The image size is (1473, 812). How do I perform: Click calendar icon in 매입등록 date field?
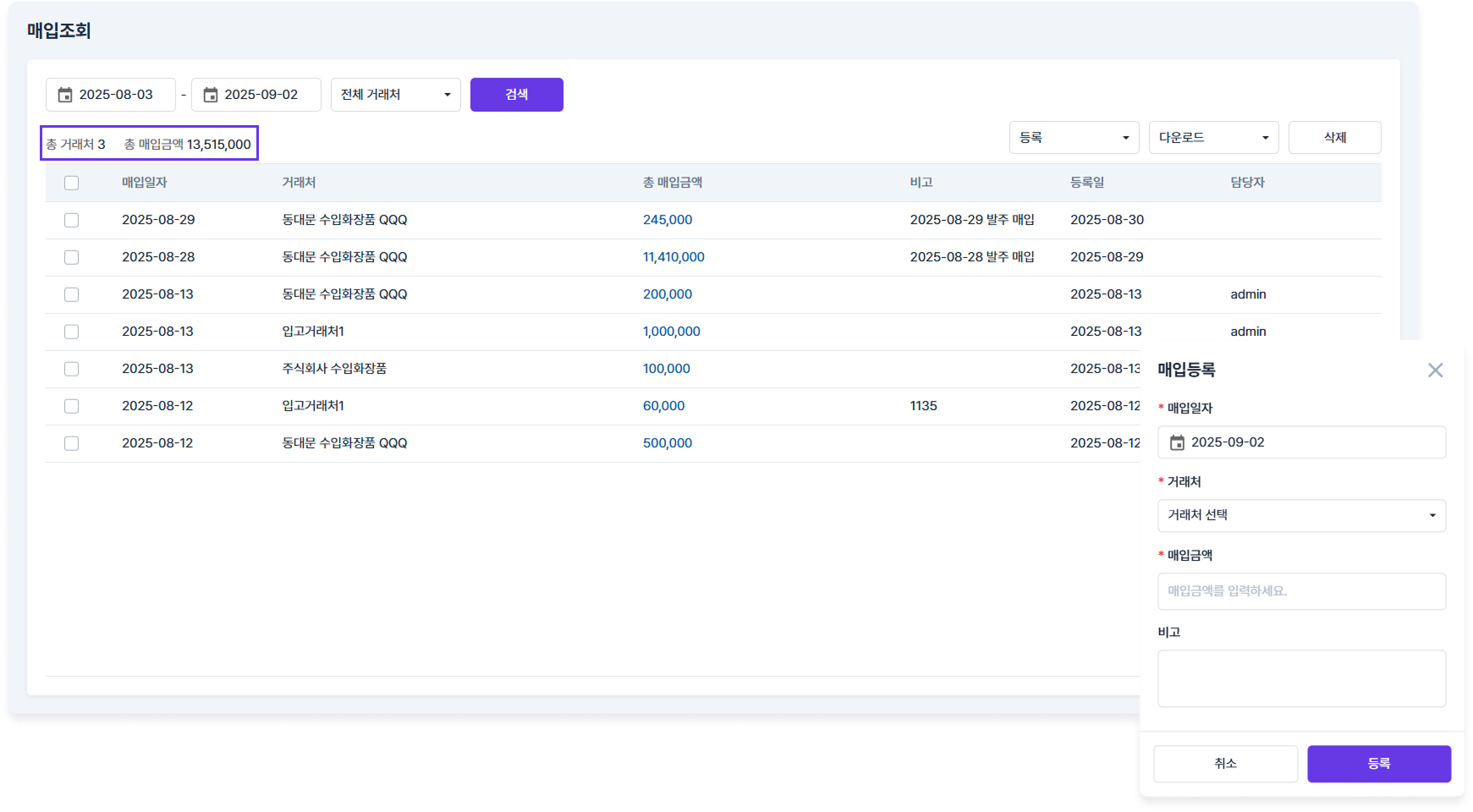(1177, 442)
